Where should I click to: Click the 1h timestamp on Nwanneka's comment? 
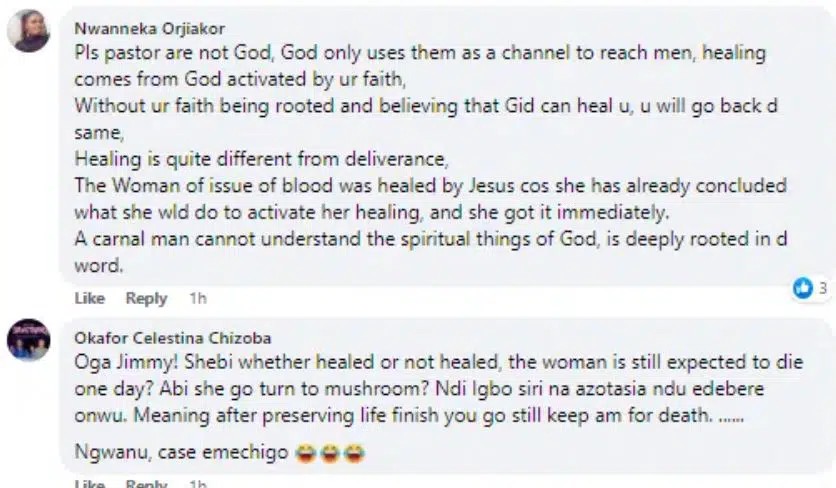(197, 298)
